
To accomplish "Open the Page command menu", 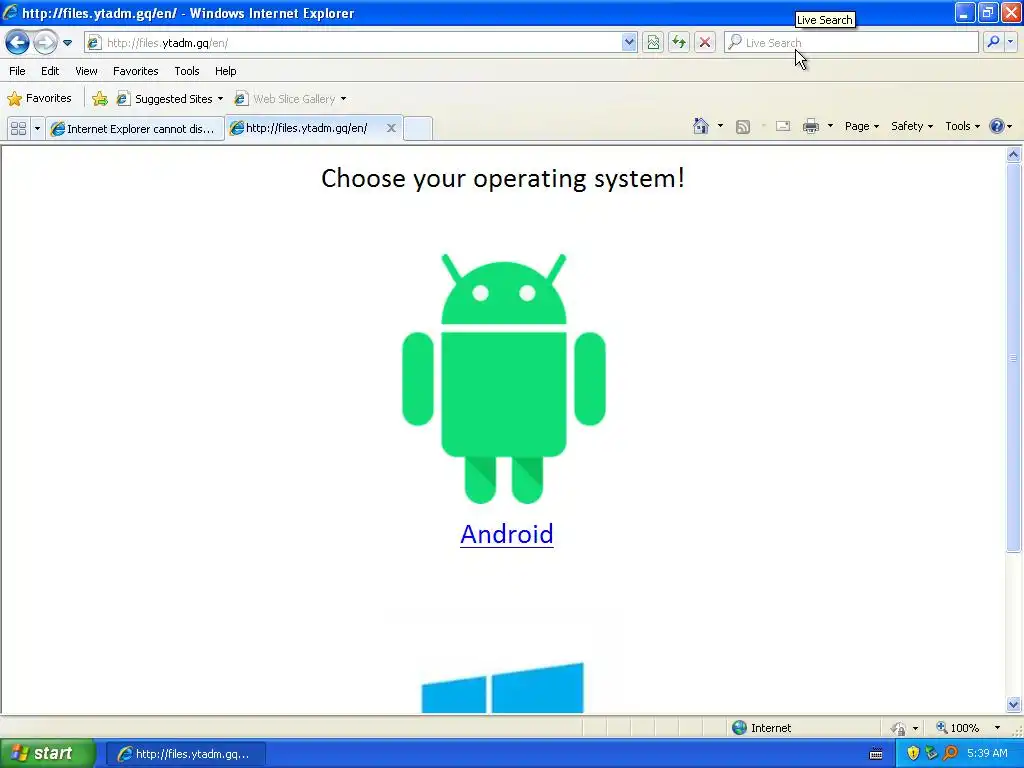I will pos(862,126).
